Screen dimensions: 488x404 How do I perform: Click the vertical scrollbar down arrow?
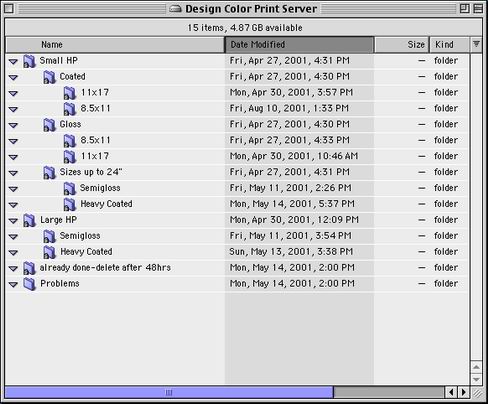476,379
